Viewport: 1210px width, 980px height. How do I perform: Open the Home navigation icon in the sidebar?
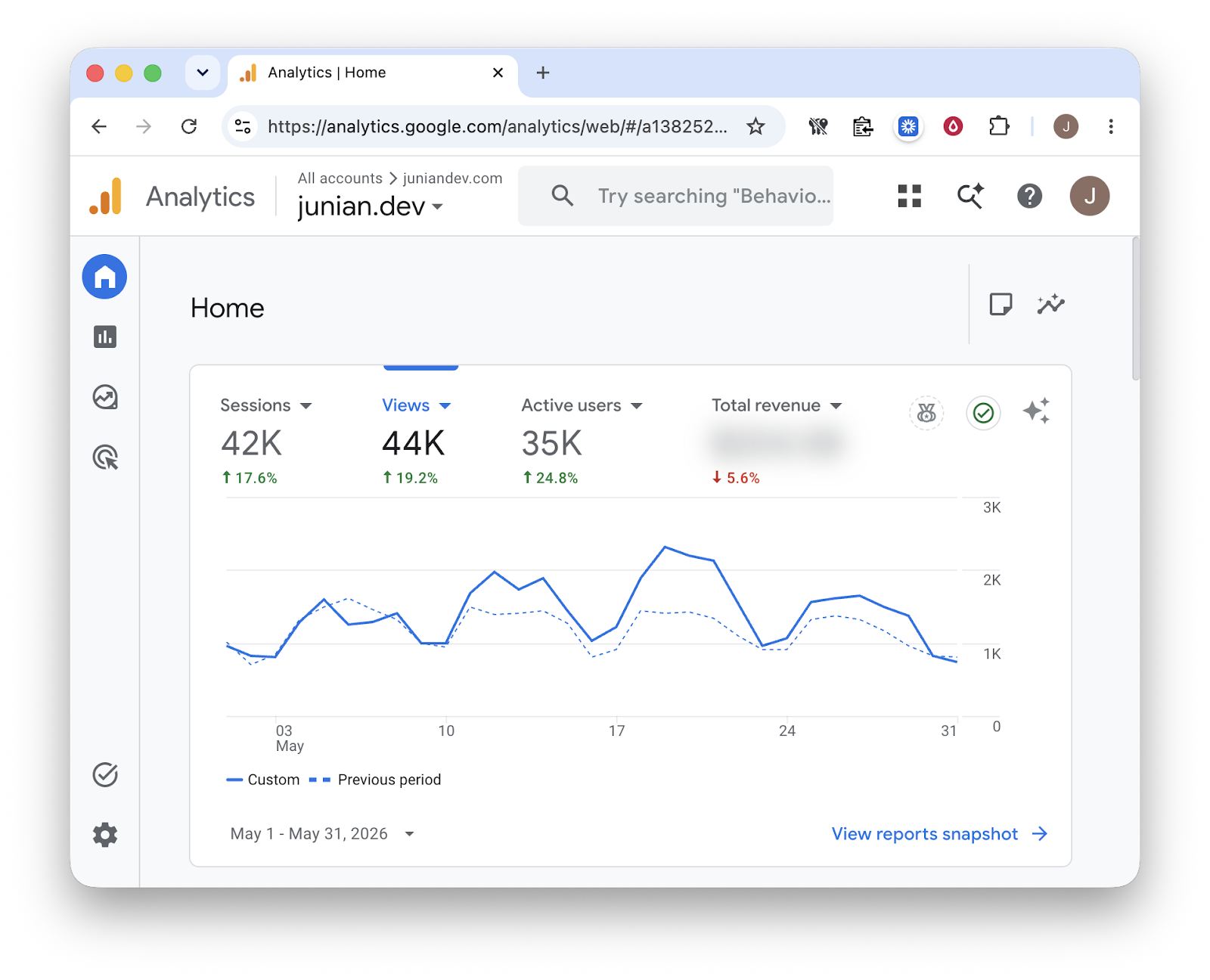(104, 277)
